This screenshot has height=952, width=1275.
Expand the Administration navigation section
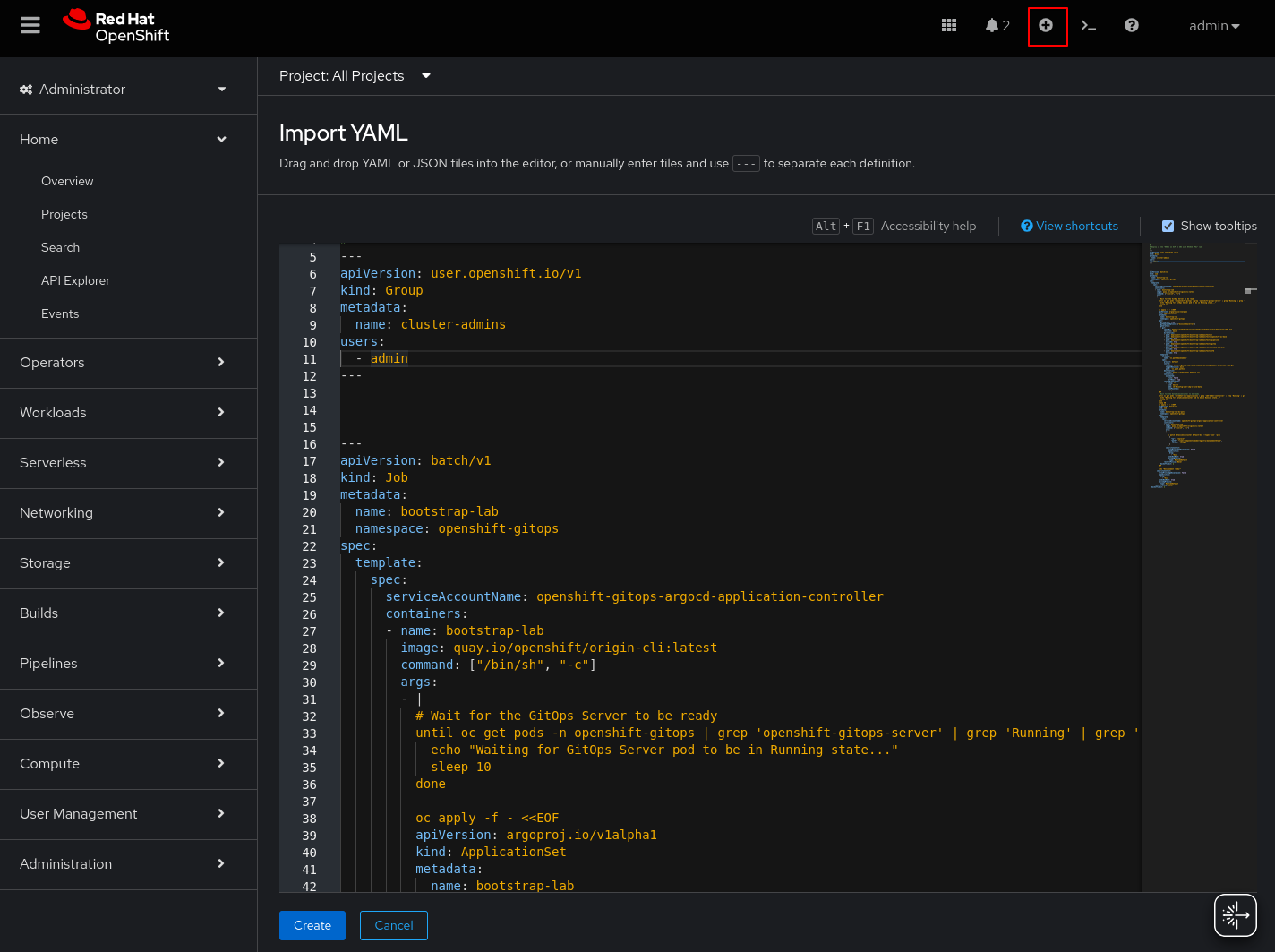click(x=124, y=864)
